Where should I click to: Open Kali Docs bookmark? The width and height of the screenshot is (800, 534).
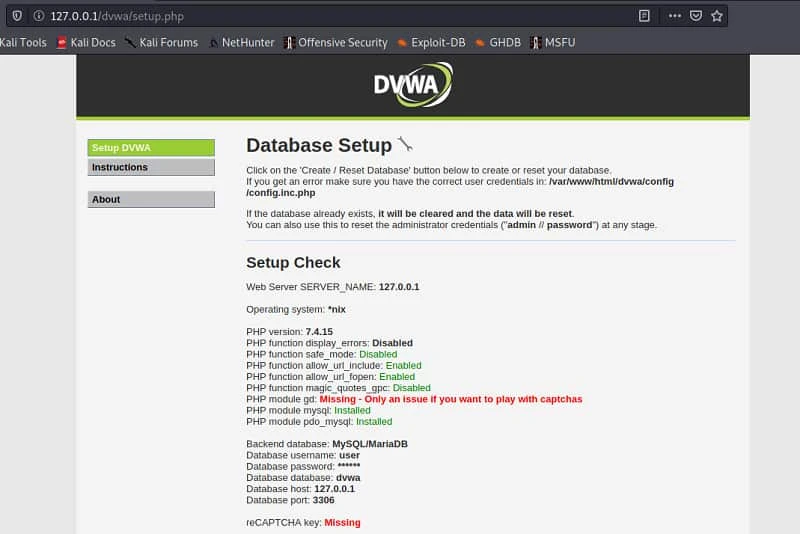86,43
